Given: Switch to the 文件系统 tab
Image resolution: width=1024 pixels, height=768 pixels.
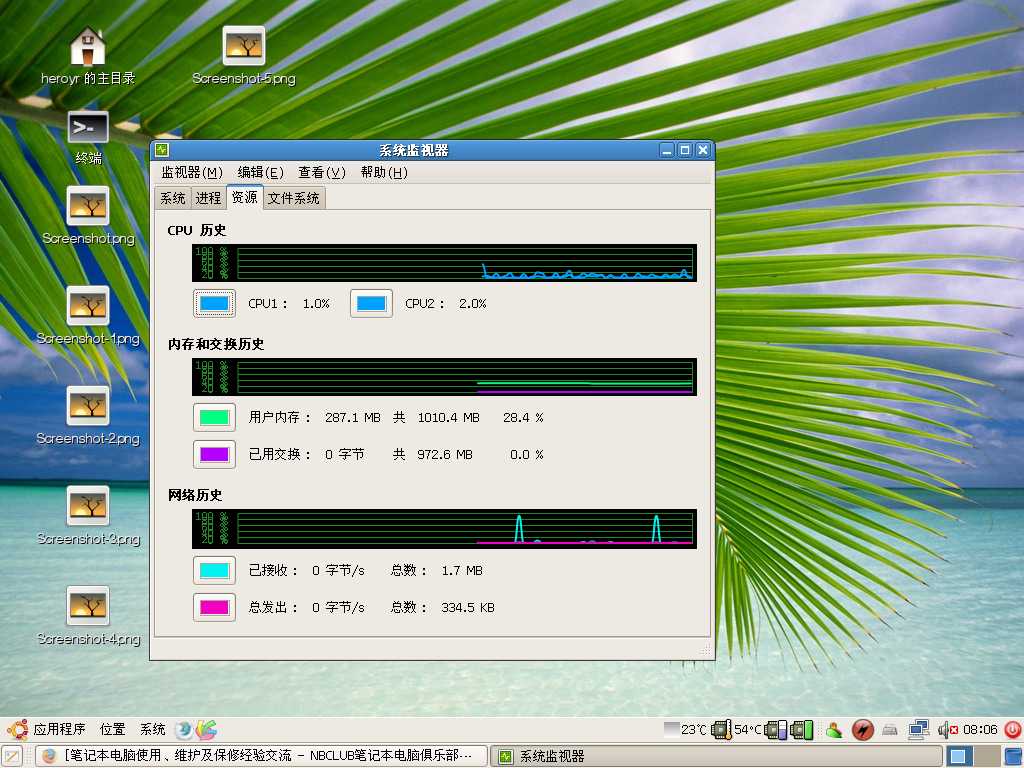Looking at the screenshot, I should click(x=294, y=198).
